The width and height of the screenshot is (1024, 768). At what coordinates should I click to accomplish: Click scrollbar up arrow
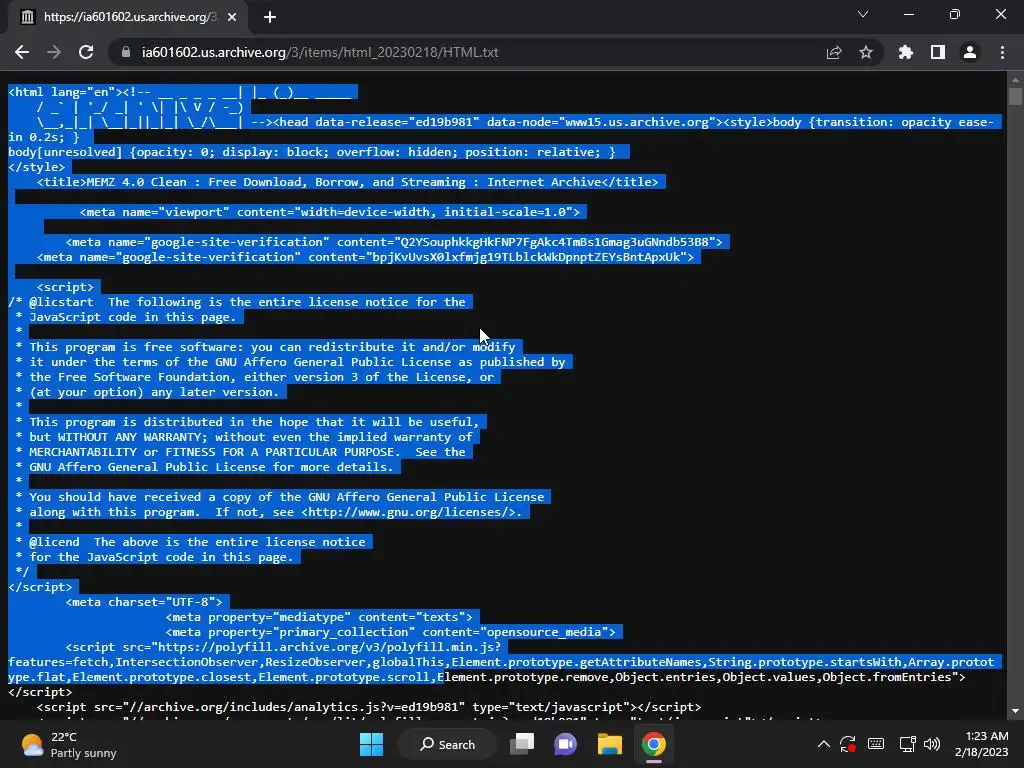(1015, 80)
